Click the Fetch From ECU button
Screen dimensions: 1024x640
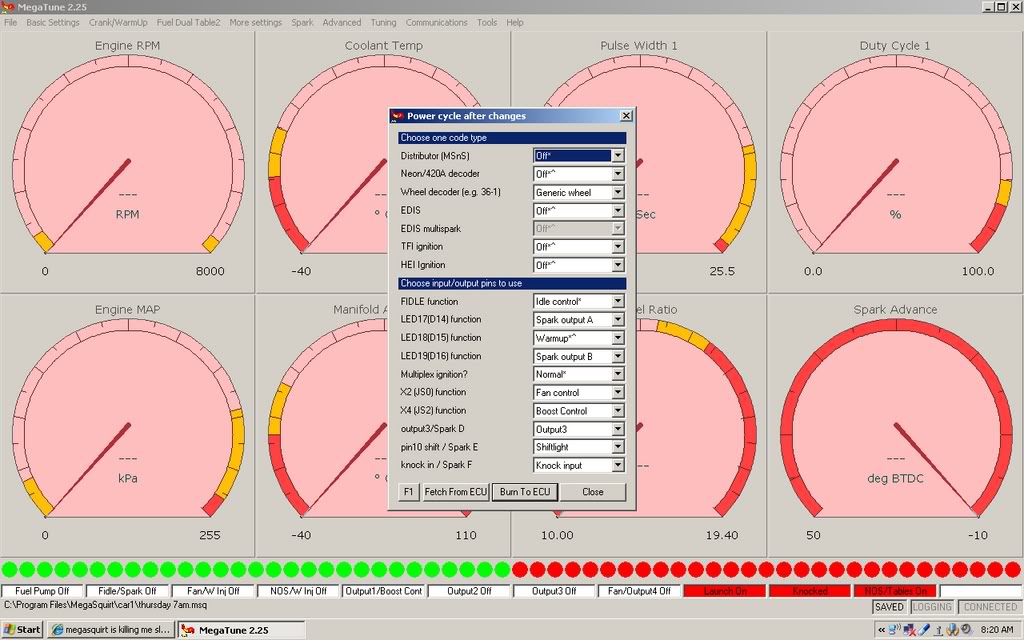455,492
